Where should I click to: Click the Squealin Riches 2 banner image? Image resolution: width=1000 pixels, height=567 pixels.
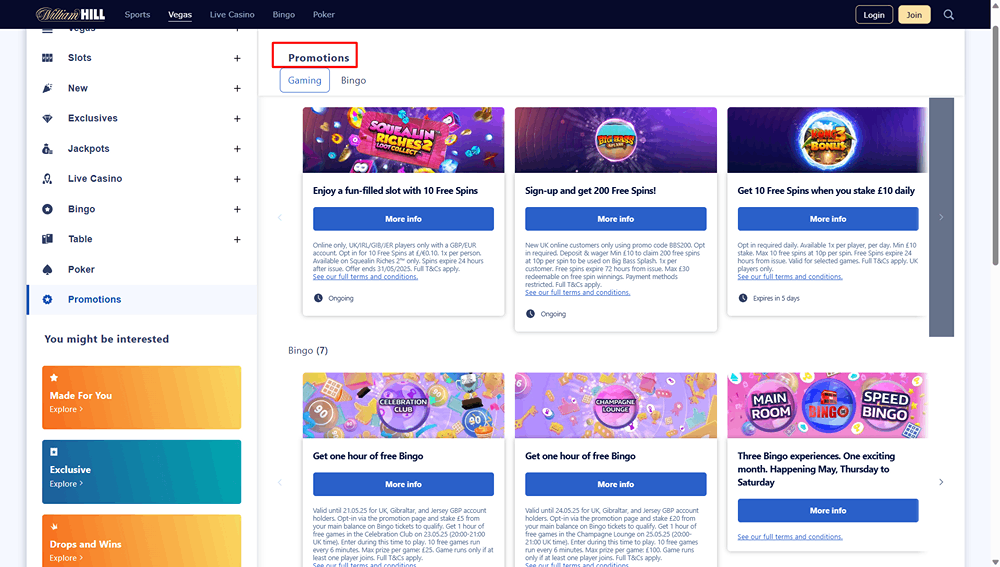click(403, 140)
